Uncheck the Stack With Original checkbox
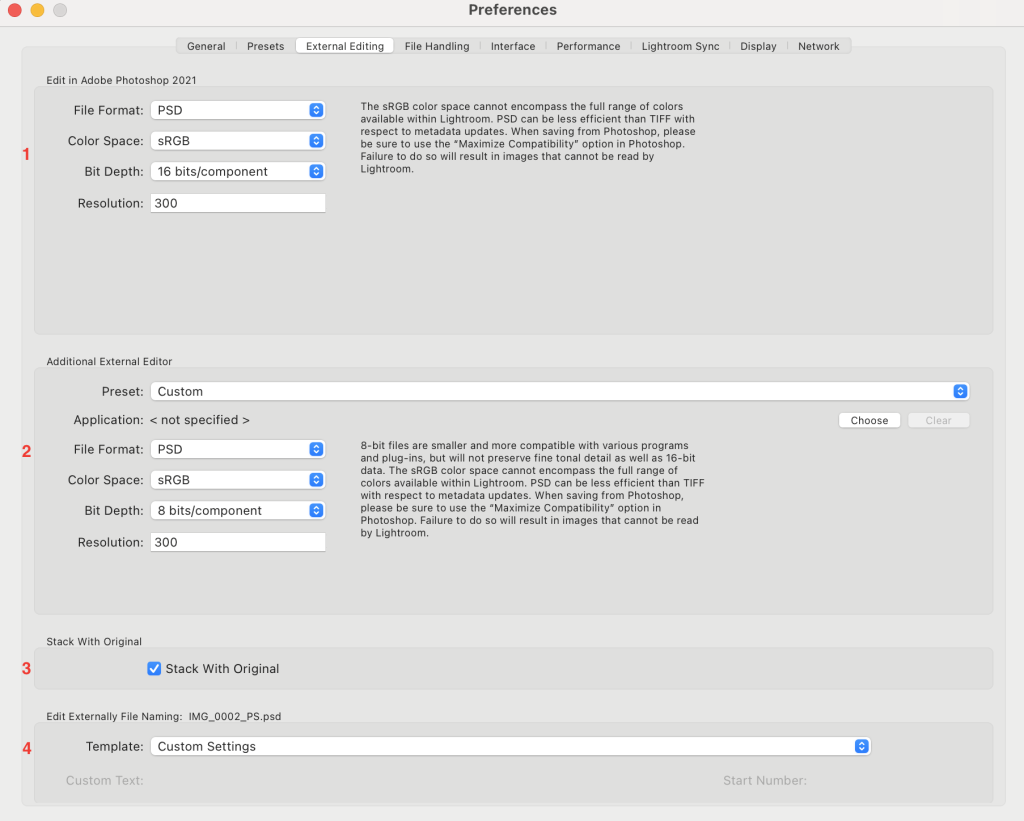Viewport: 1024px width, 821px height. [154, 669]
